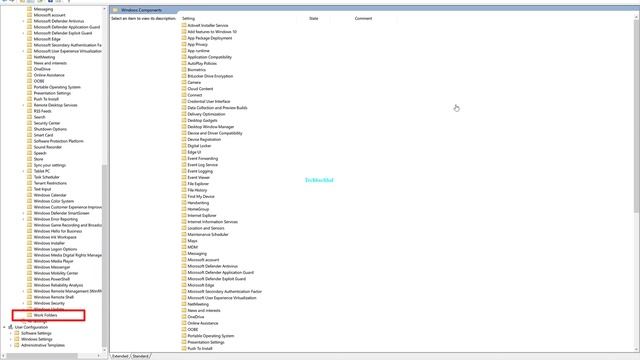Open Application Compatibility in the list

pyautogui.click(x=209, y=57)
